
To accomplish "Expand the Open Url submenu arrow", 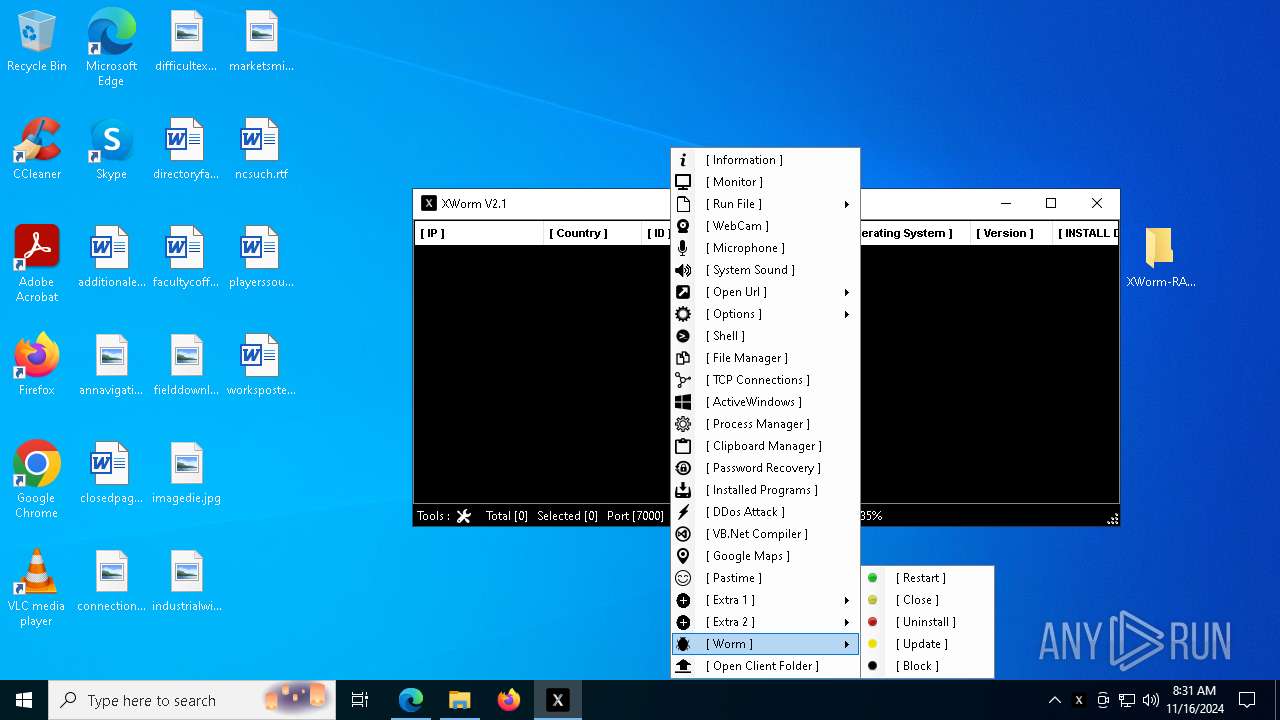I will [846, 292].
